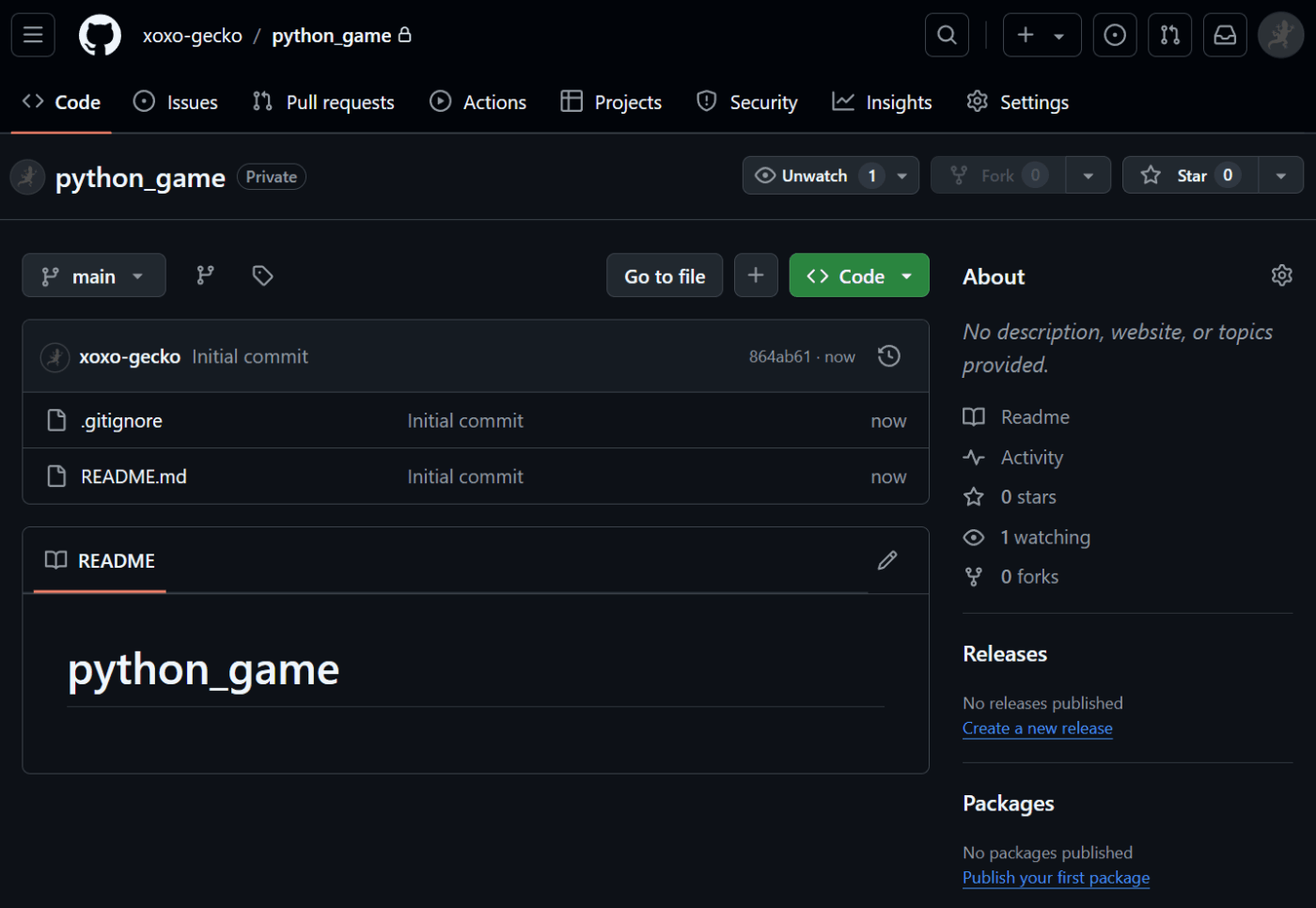Image resolution: width=1316 pixels, height=908 pixels.
Task: View tags via the tag icon
Action: tap(262, 275)
